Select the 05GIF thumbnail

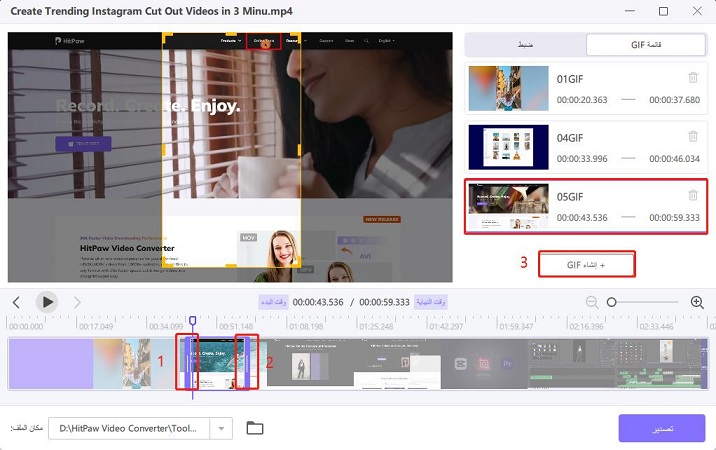(x=508, y=206)
